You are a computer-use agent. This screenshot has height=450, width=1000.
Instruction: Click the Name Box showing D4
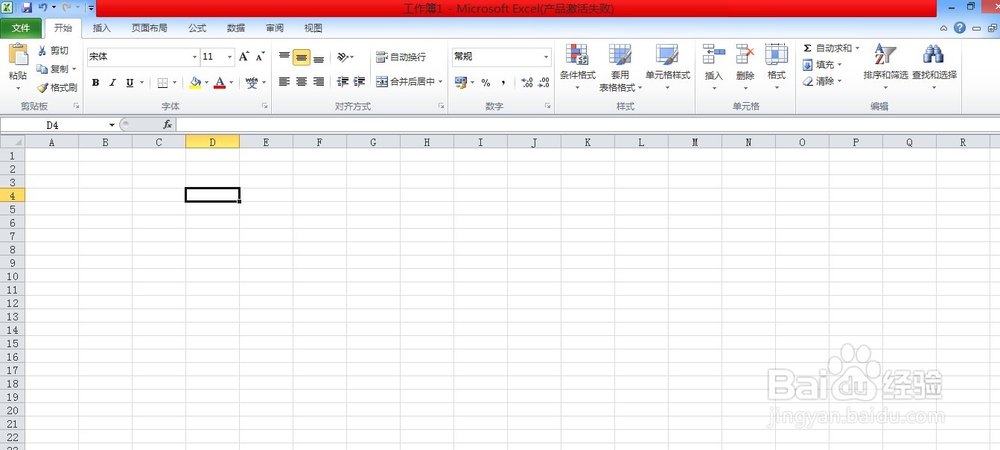[x=52, y=125]
